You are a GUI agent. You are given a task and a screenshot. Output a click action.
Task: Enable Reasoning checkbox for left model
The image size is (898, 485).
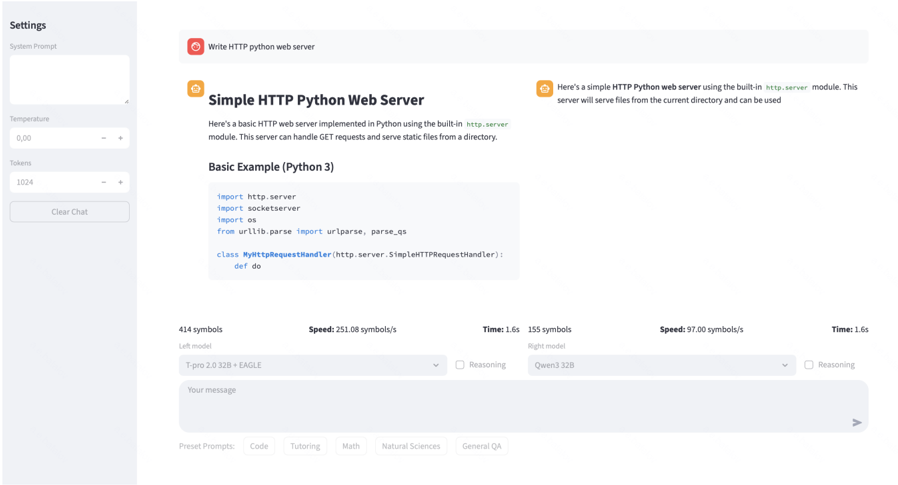click(x=460, y=365)
